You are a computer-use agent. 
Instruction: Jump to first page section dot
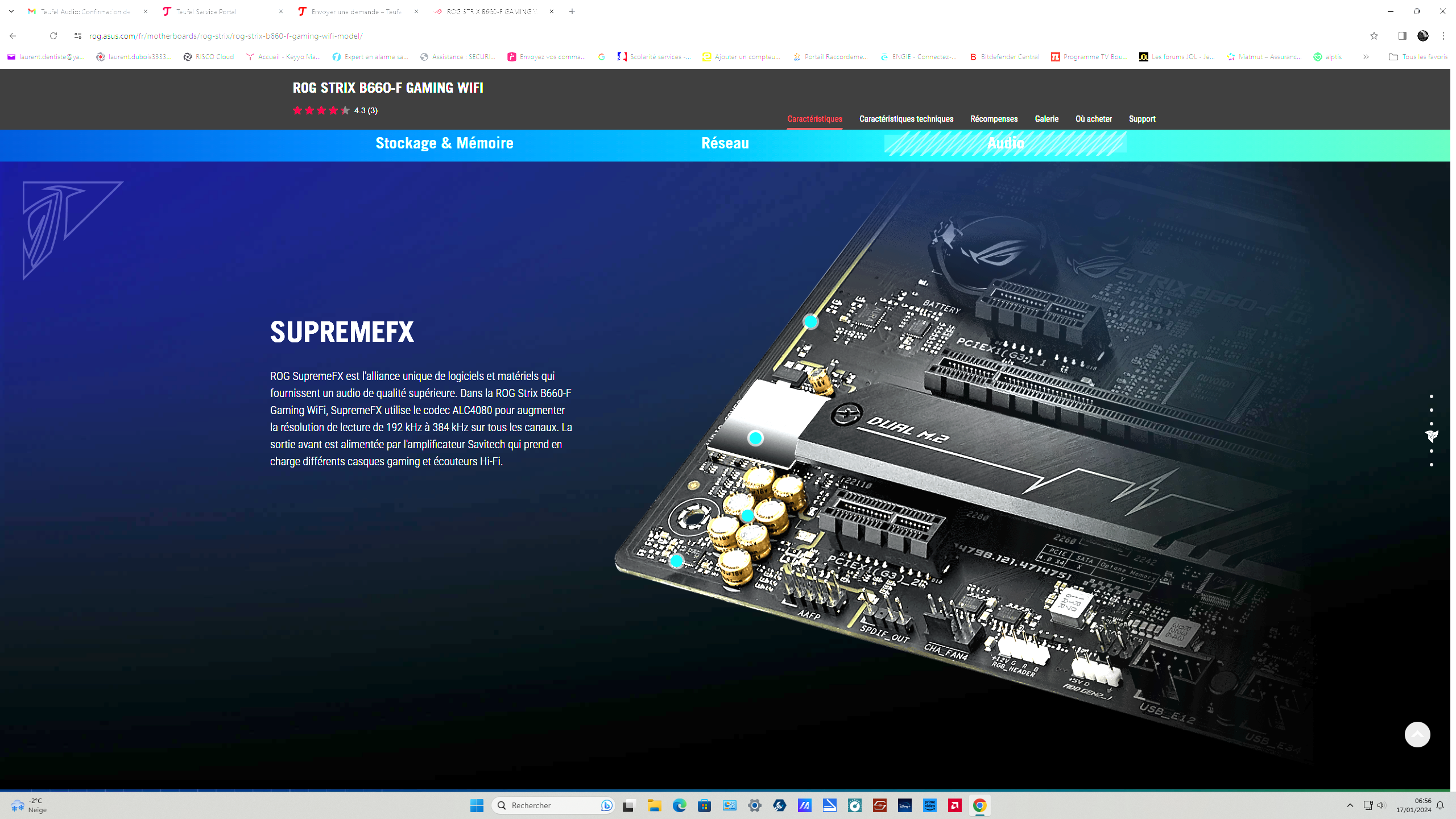tap(1432, 396)
